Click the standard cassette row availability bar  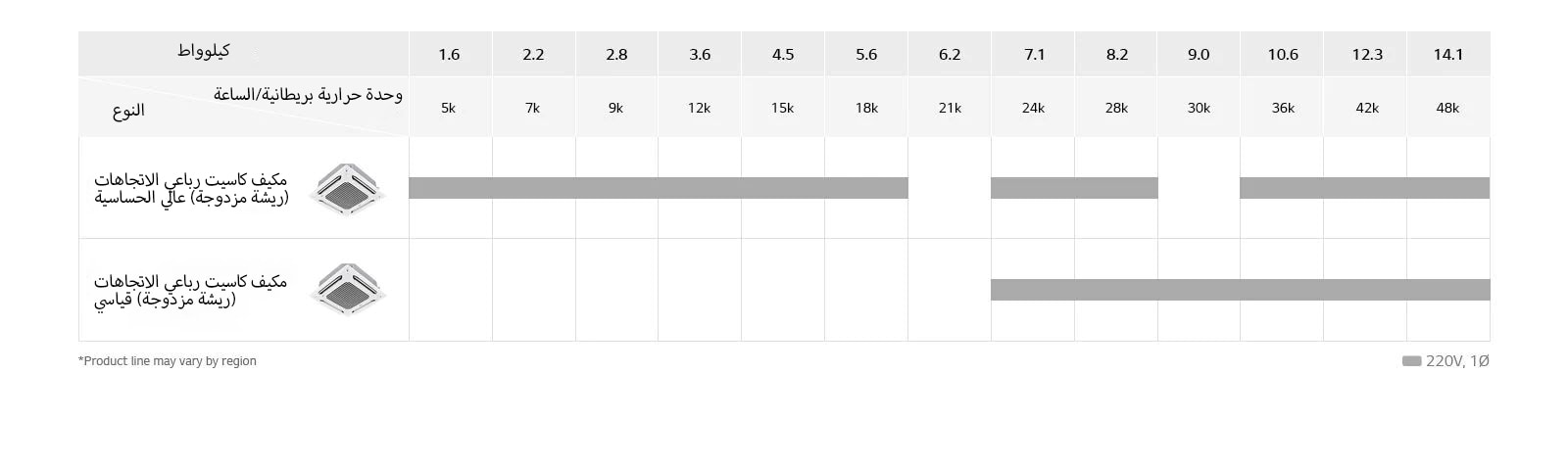click(1240, 290)
